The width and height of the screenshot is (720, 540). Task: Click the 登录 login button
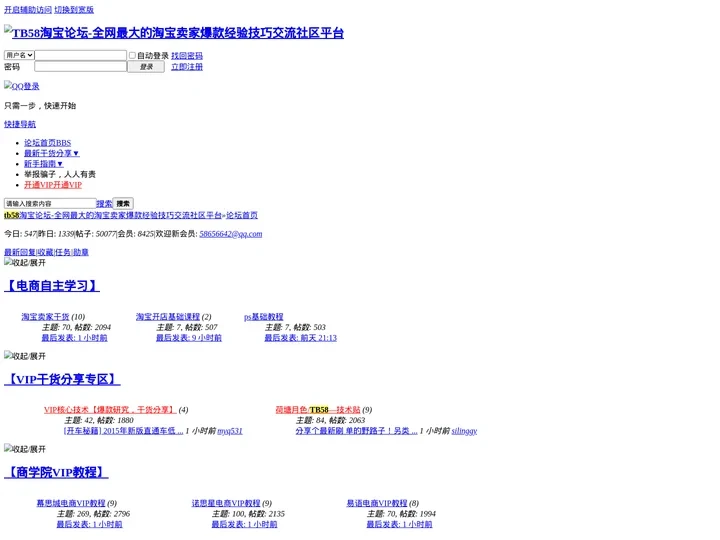pos(146,67)
